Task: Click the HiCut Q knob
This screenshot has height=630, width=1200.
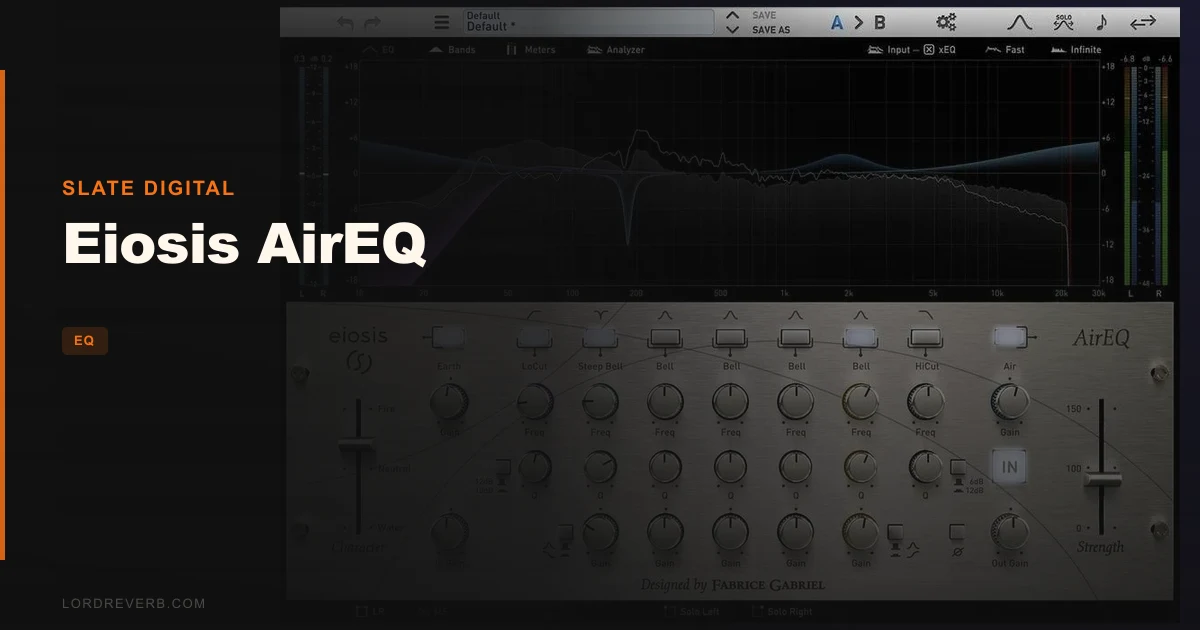Action: coord(925,467)
